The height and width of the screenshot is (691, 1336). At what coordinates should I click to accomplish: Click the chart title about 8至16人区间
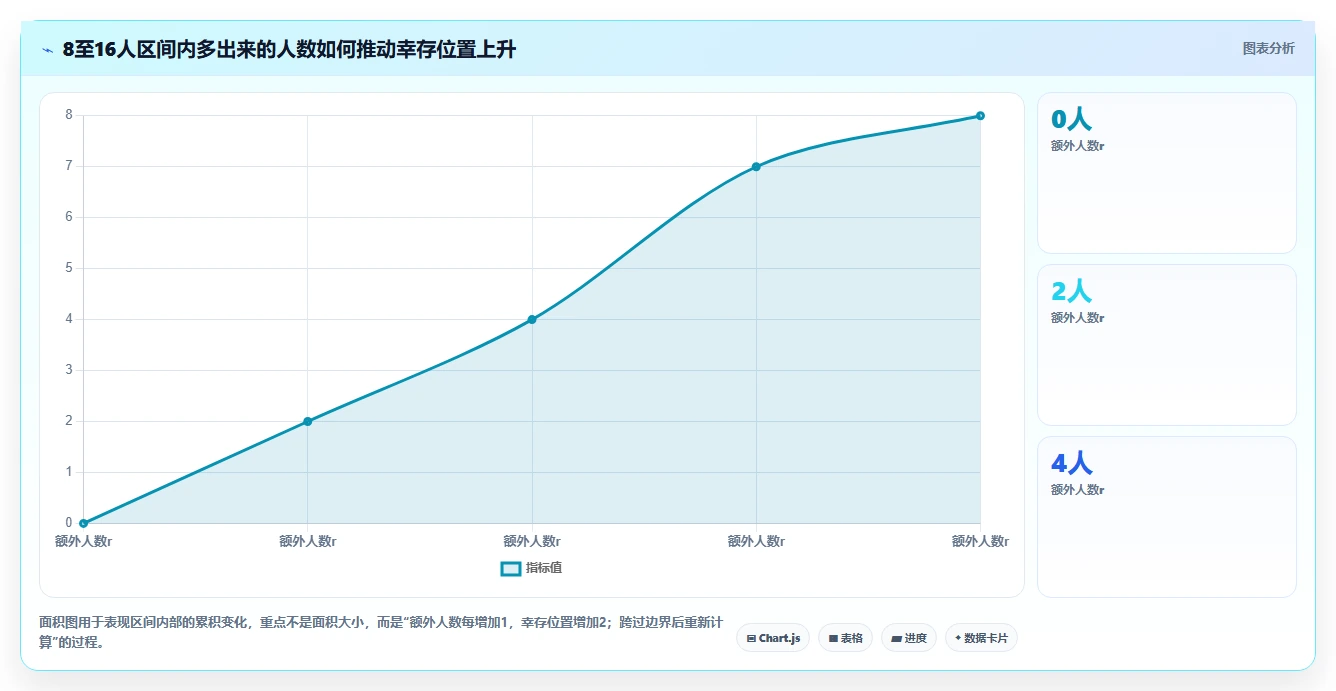pos(289,49)
